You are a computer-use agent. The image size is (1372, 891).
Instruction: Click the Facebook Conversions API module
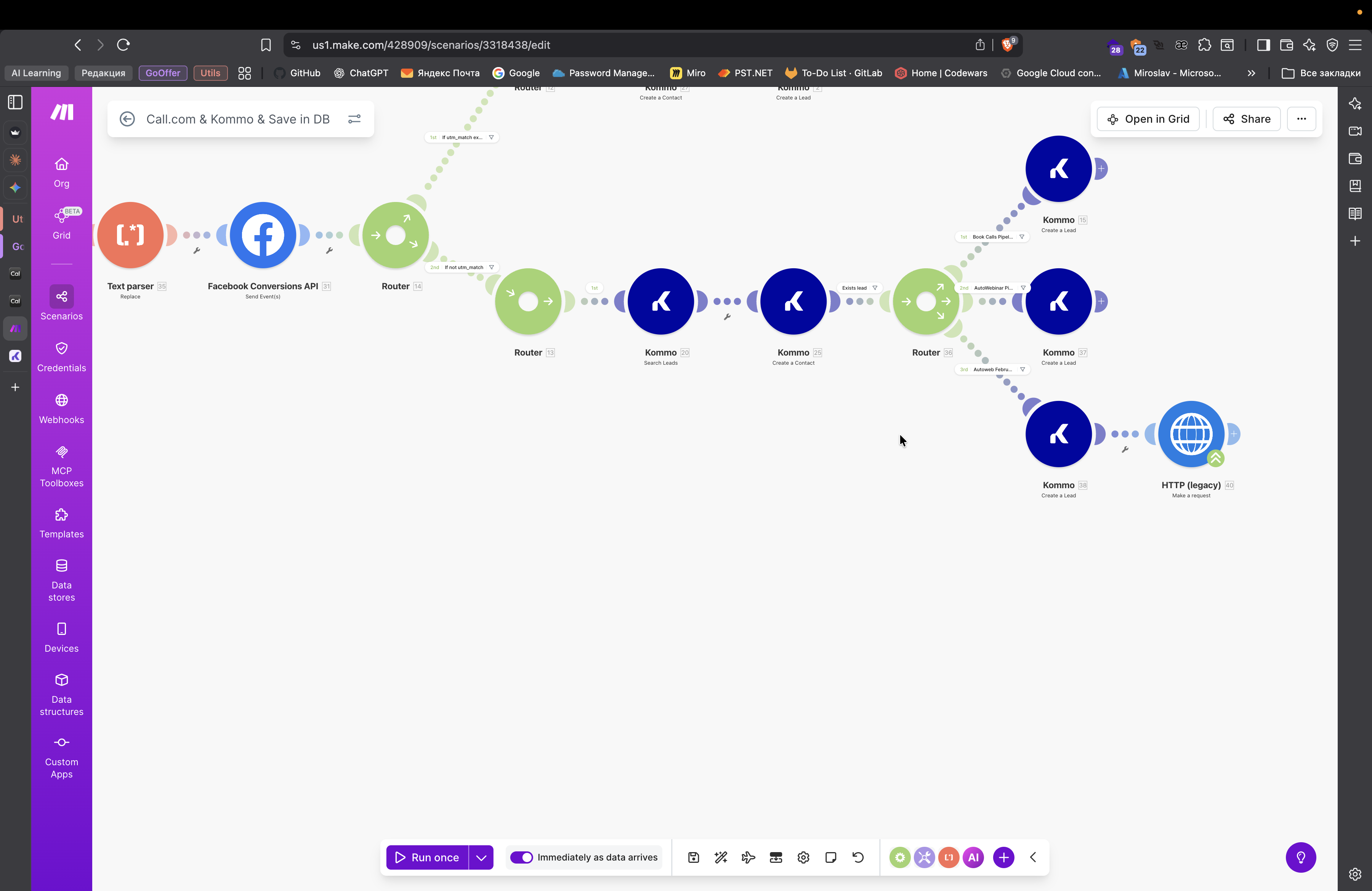[263, 235]
